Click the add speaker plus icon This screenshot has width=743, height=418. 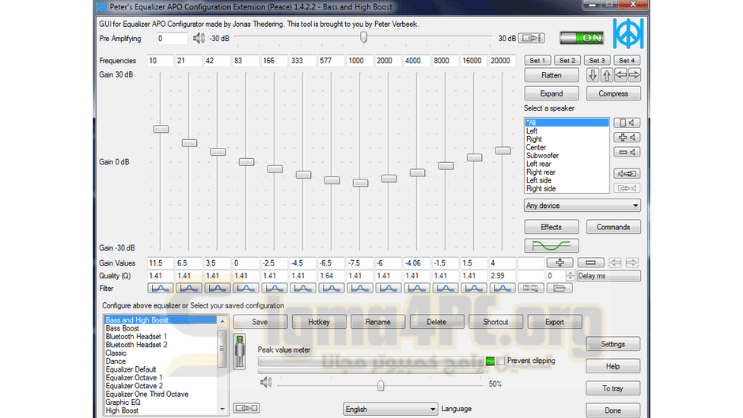click(627, 137)
